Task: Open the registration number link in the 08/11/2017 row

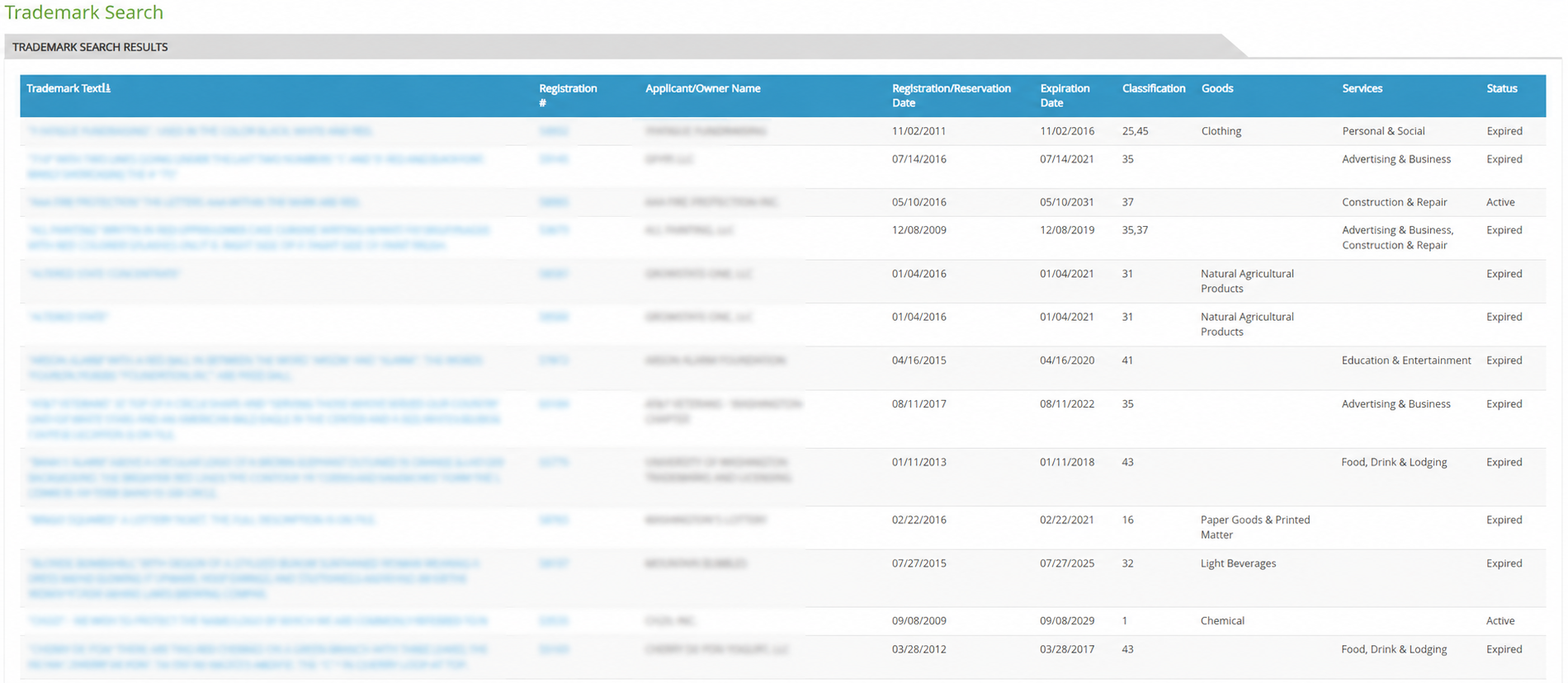Action: [x=554, y=404]
